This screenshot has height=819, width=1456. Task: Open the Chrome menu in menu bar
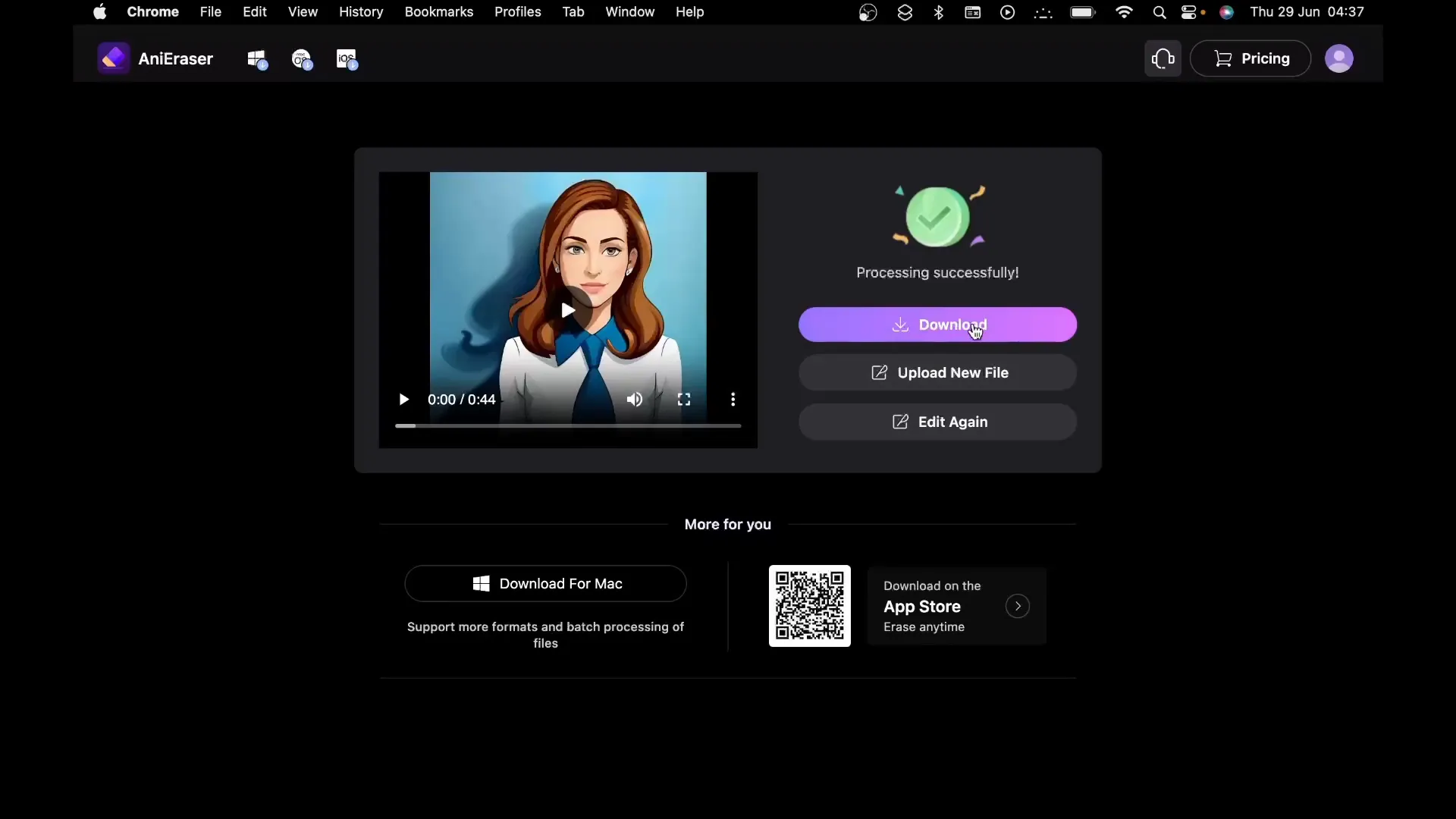click(x=152, y=12)
